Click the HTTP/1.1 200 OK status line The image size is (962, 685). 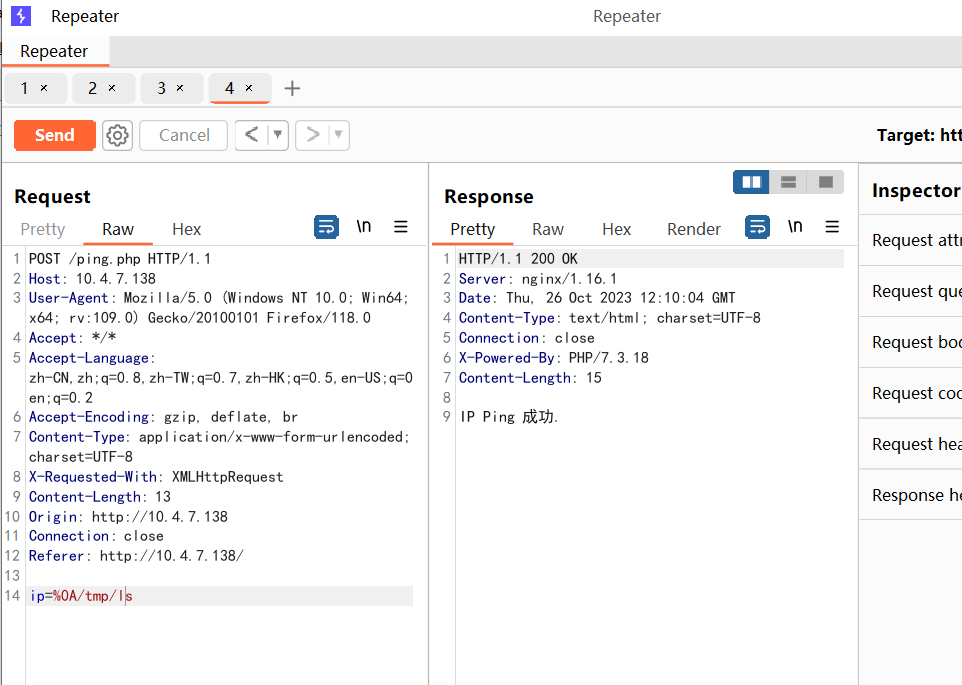click(x=518, y=259)
